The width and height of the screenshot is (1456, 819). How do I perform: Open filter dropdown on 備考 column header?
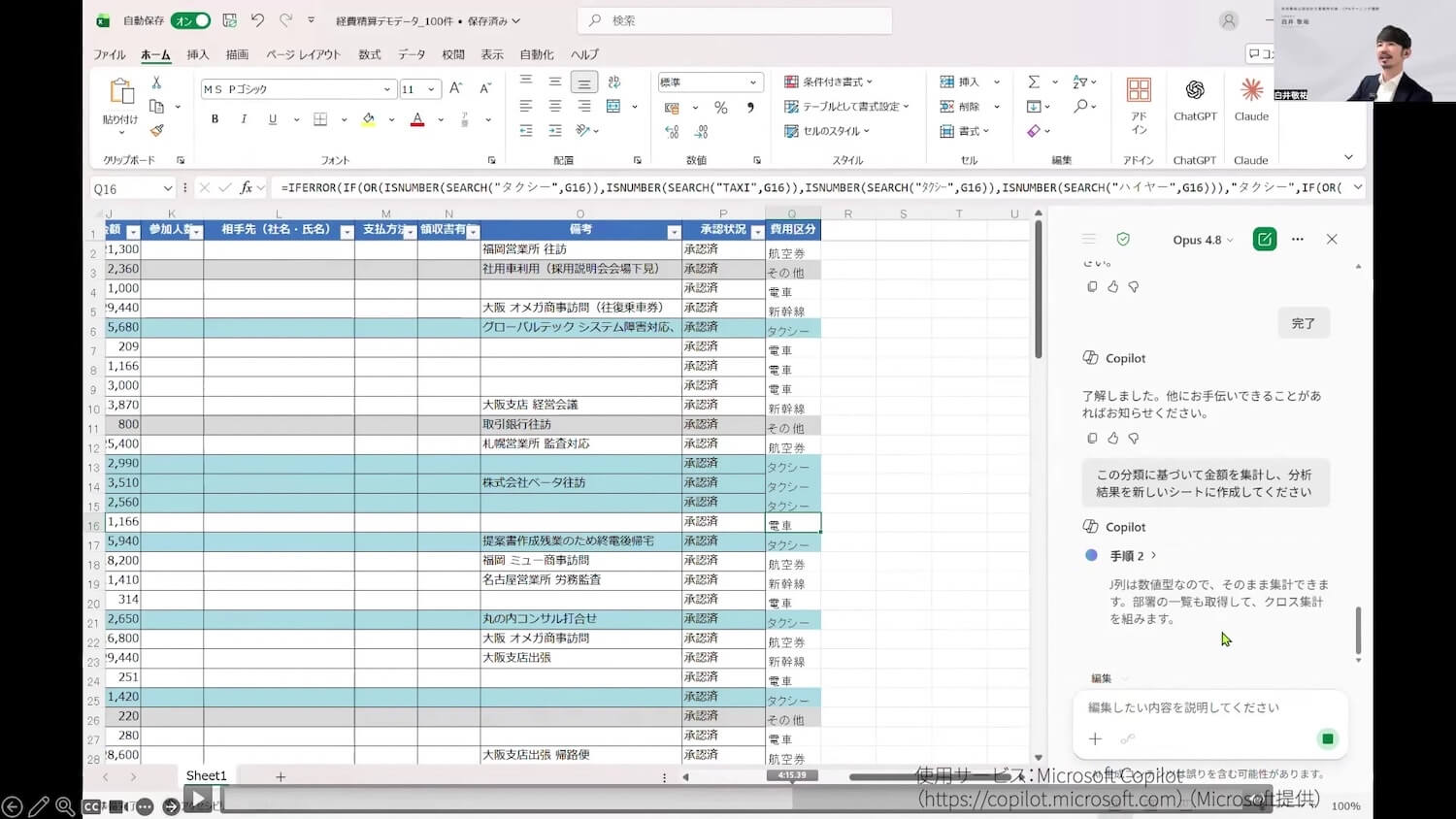674,232
